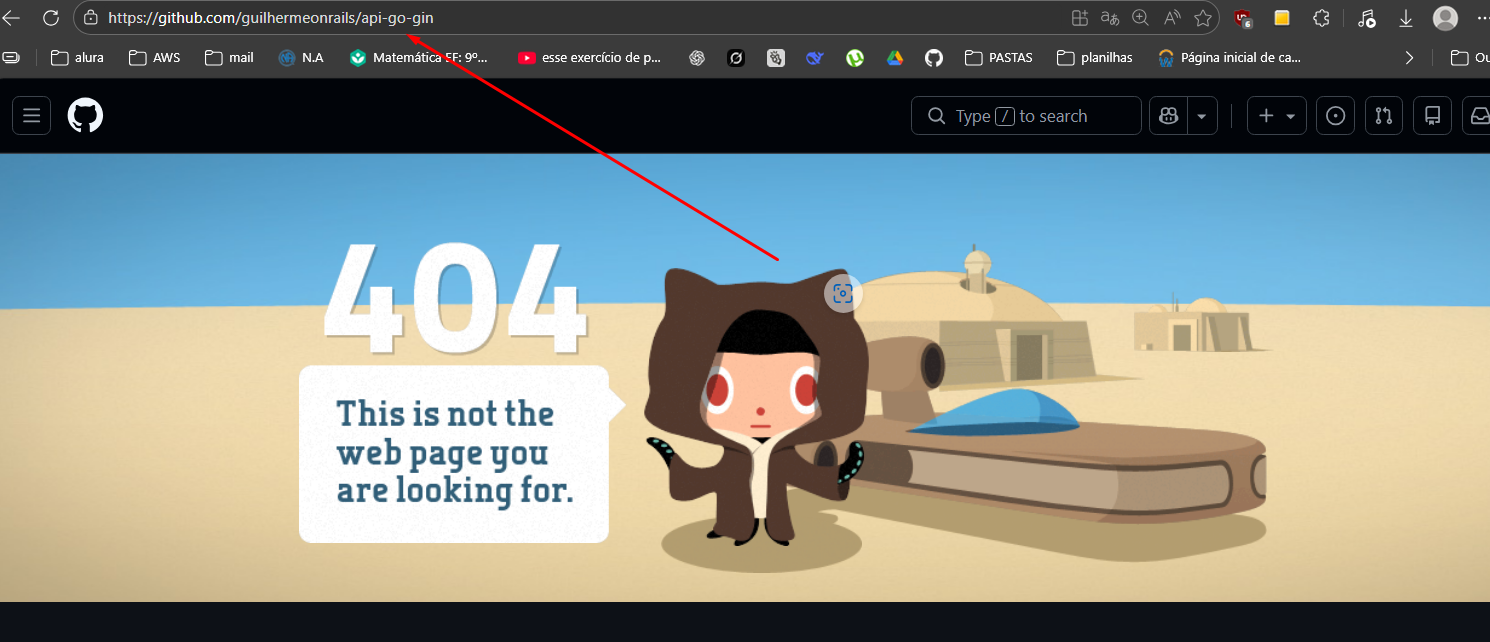
Task: Open the plus Create new dropdown
Action: click(x=1276, y=116)
